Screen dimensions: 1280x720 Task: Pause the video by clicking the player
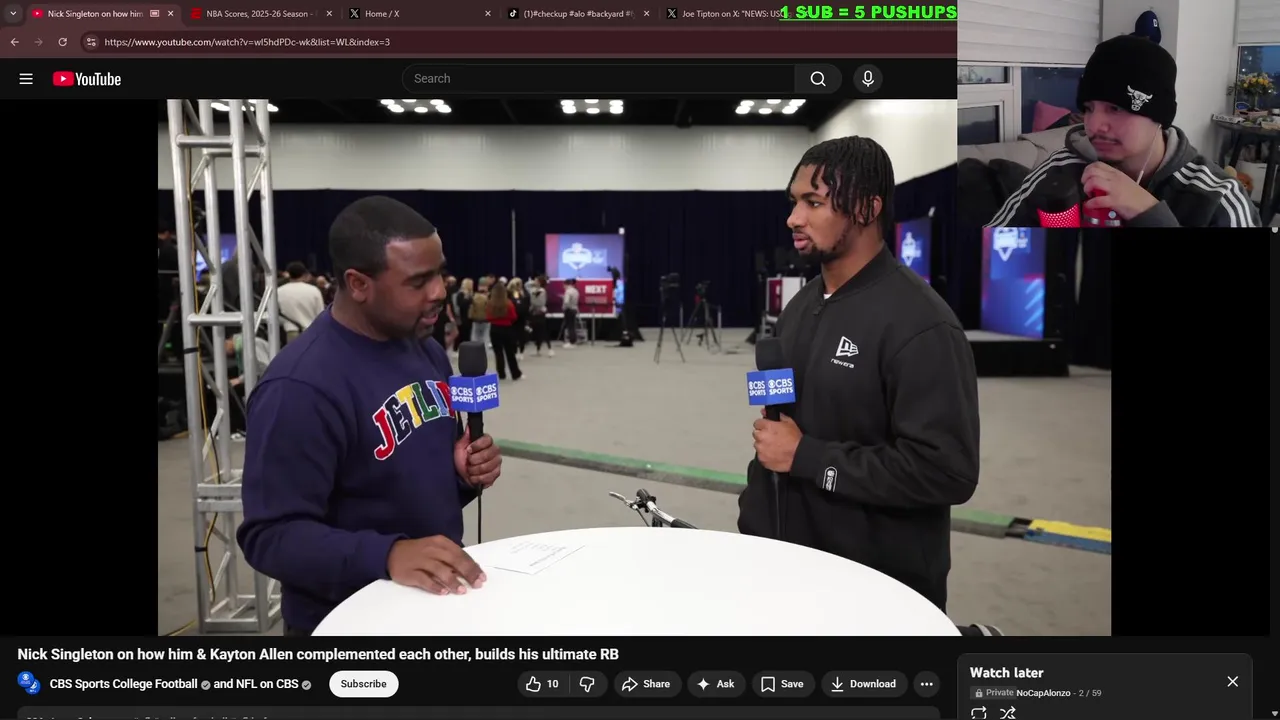tap(634, 367)
